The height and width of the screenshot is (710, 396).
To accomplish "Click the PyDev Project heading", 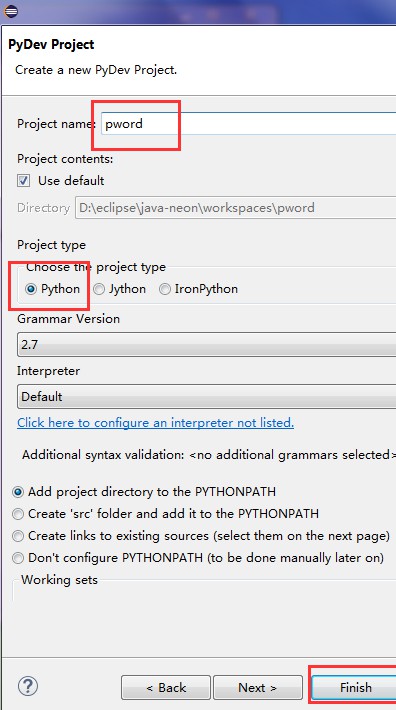I will point(51,45).
